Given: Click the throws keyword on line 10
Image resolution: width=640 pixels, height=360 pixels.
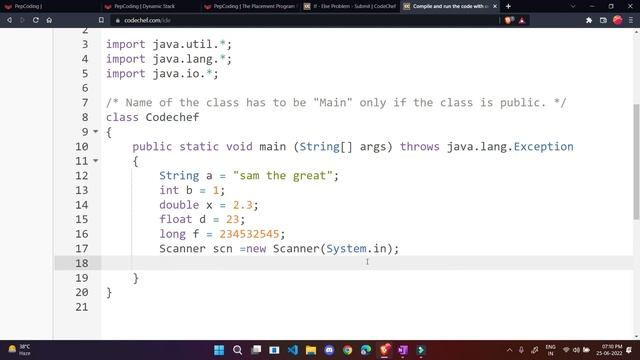Looking at the screenshot, I should (x=420, y=147).
